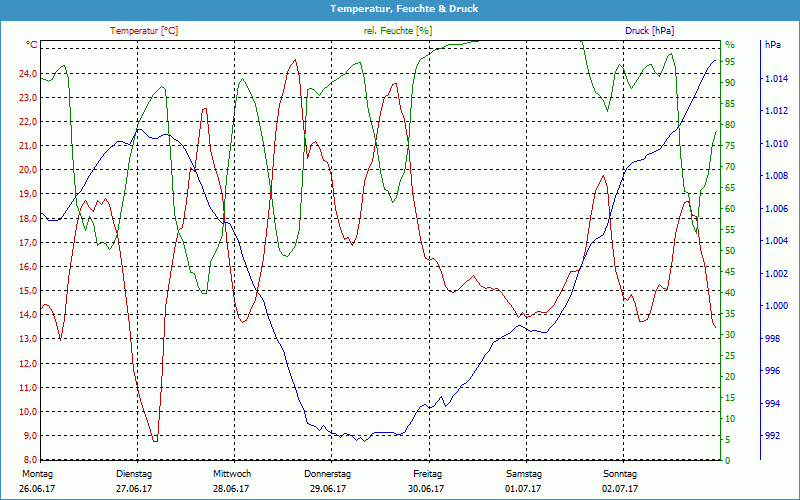Click the '8,0' temperature axis value
Screen dimensions: 800x500
pos(30,459)
